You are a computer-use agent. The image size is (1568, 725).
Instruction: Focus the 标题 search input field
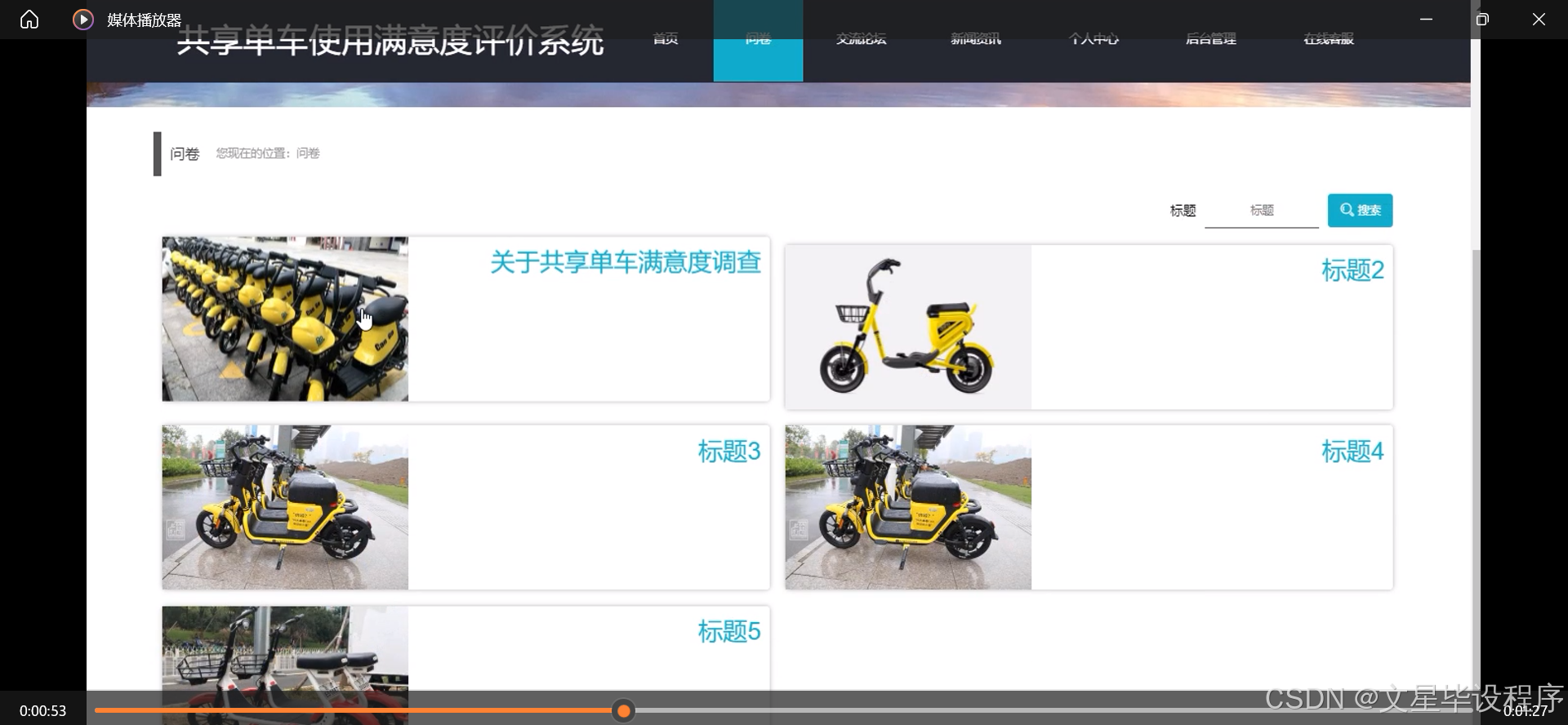point(1261,211)
